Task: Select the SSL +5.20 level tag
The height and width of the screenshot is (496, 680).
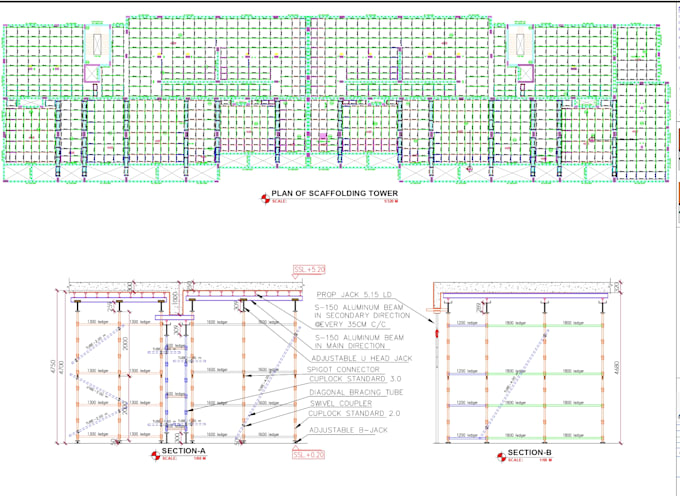Action: 309,270
